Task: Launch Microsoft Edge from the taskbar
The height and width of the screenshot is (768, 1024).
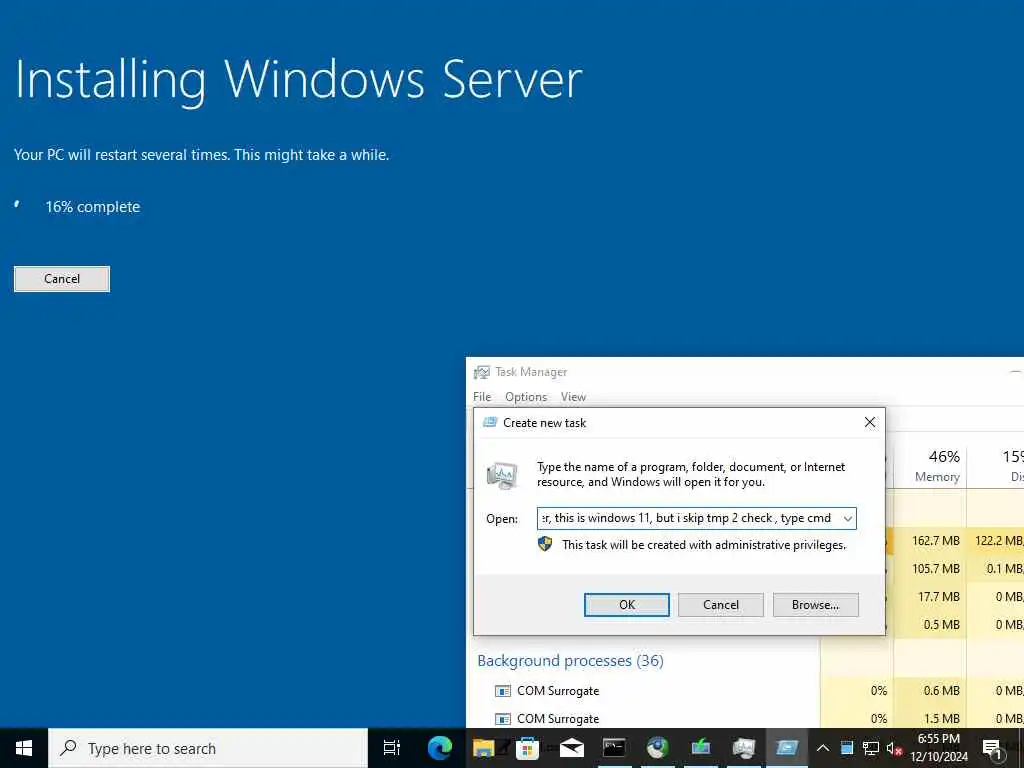Action: 440,748
